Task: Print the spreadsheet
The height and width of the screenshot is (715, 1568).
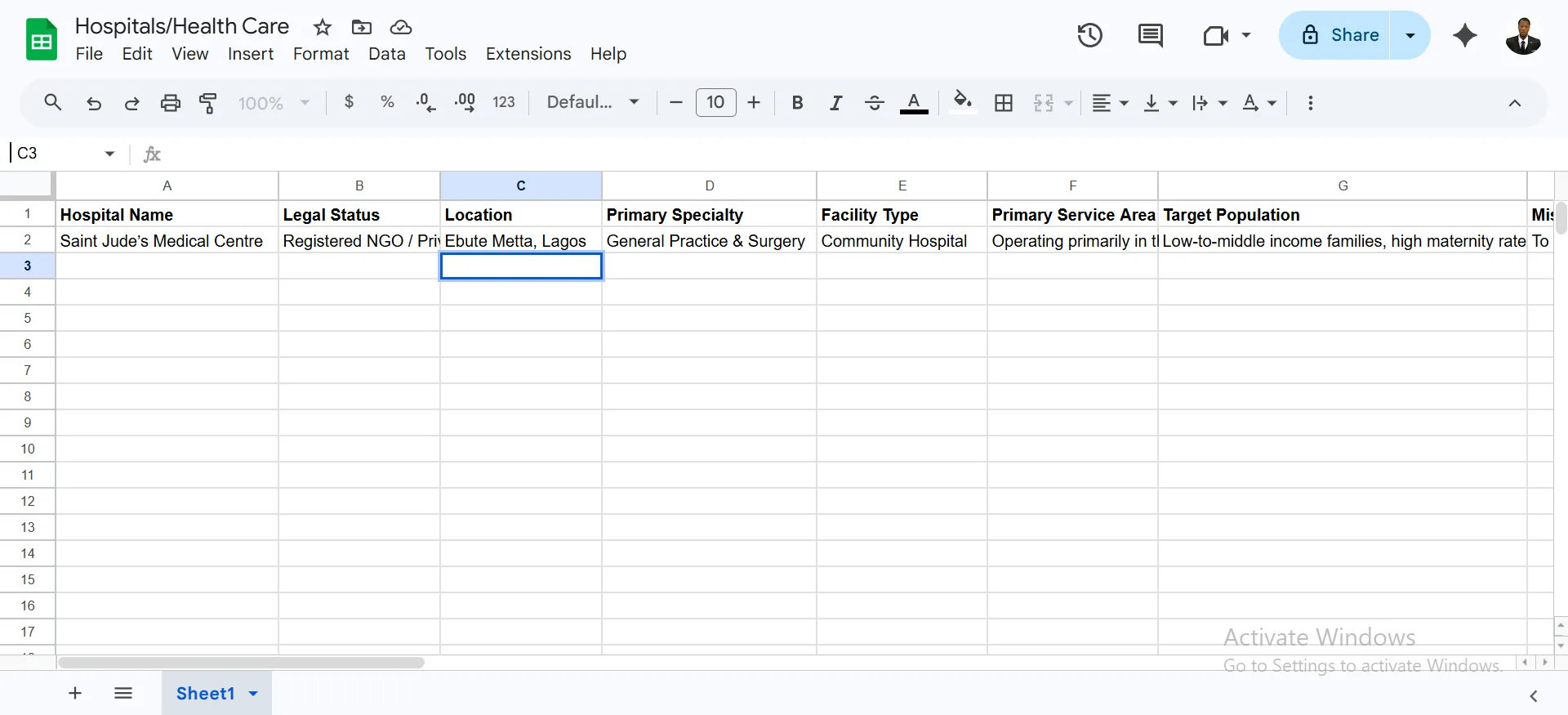Action: [x=170, y=103]
